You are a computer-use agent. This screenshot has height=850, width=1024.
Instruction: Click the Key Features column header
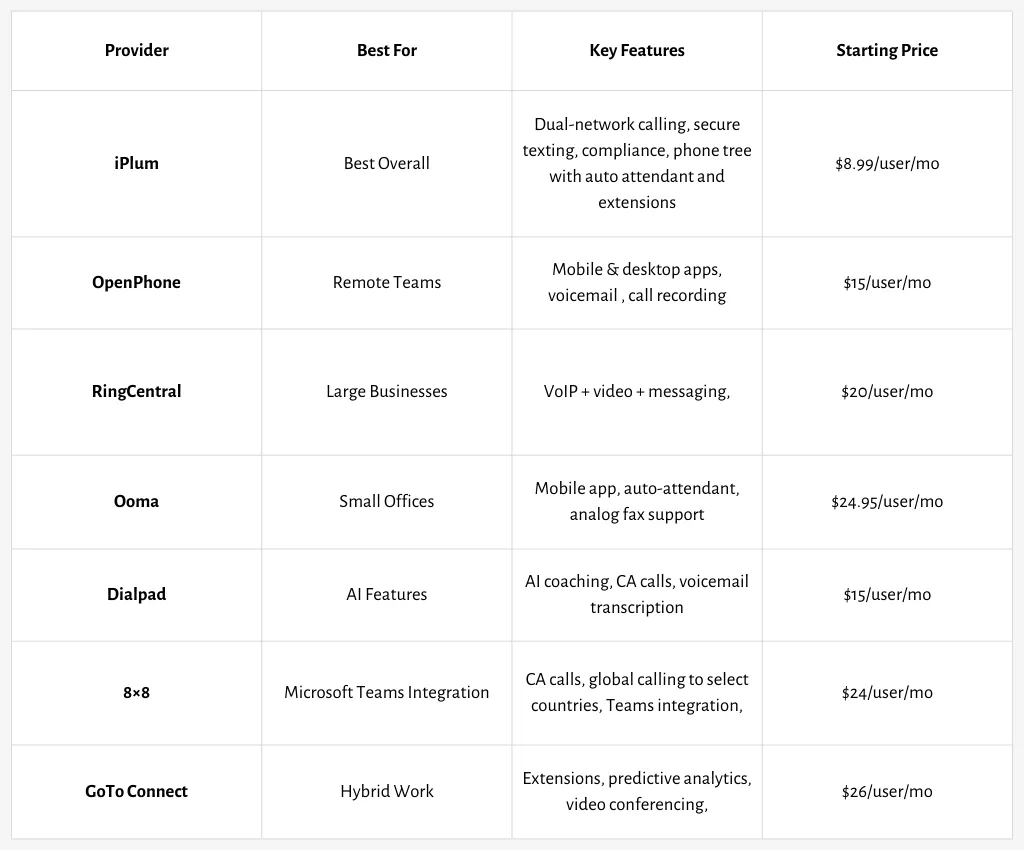click(637, 50)
